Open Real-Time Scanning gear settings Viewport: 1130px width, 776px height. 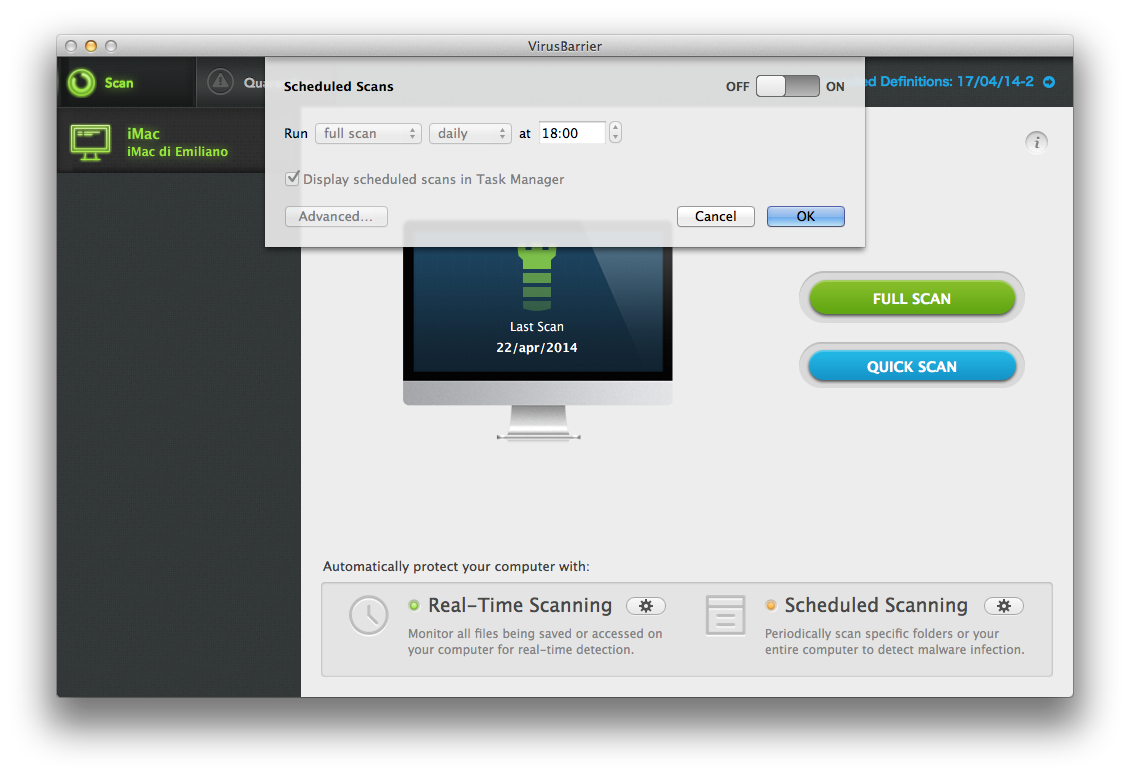tap(646, 607)
